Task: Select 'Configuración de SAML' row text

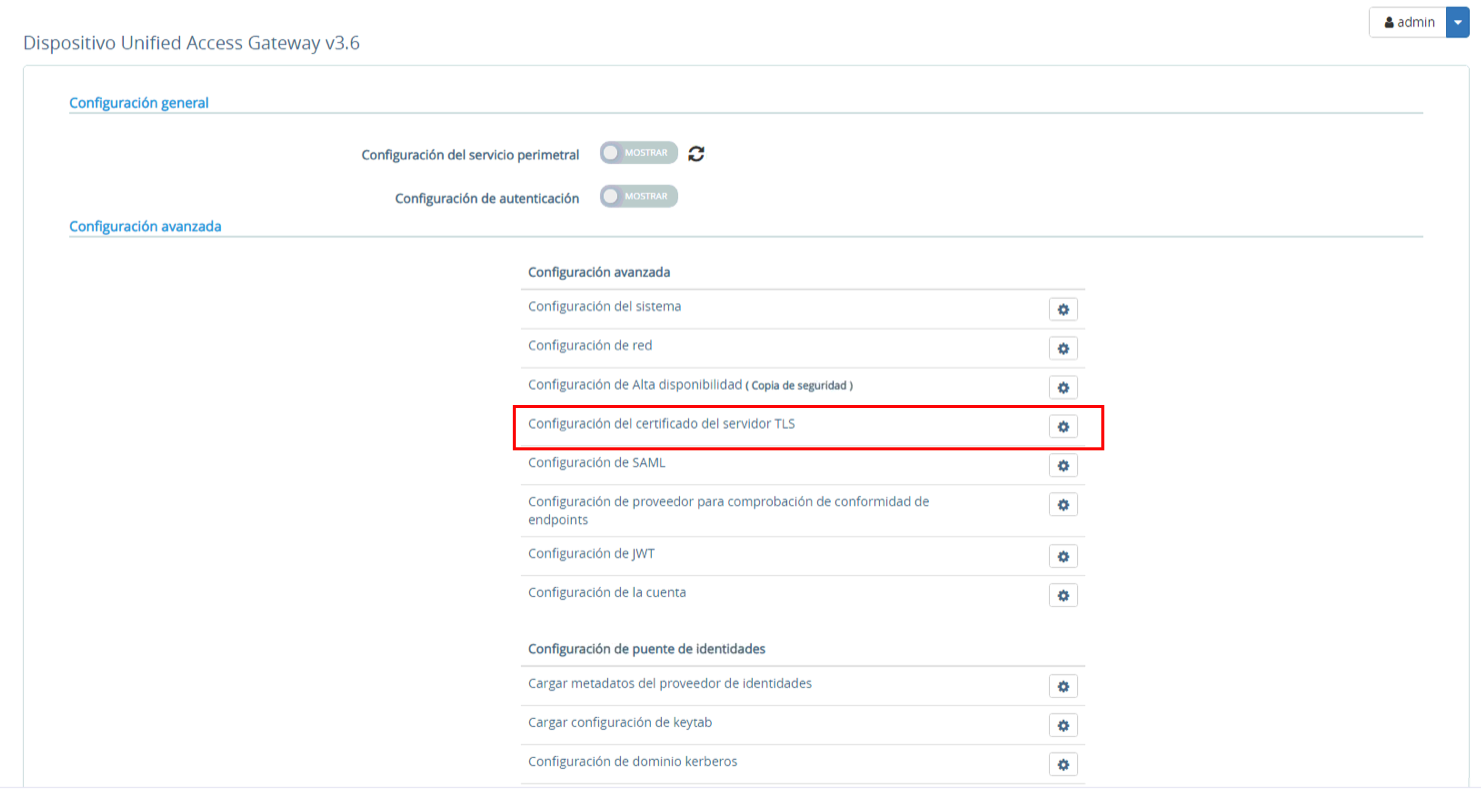Action: 597,462
